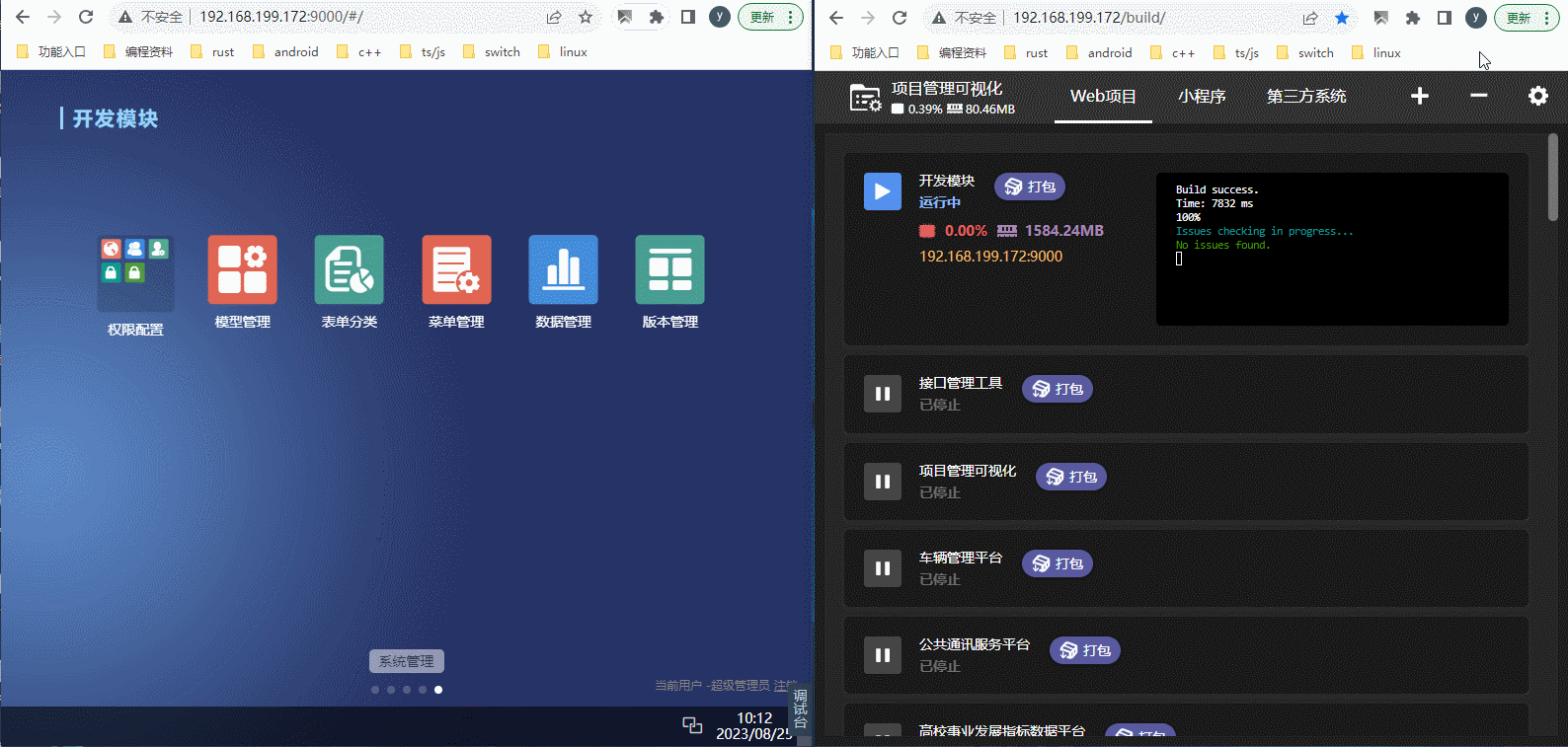Click the pause button for 公共通讯服务平台
Viewport: 1568px width, 747px height.
coord(883,655)
